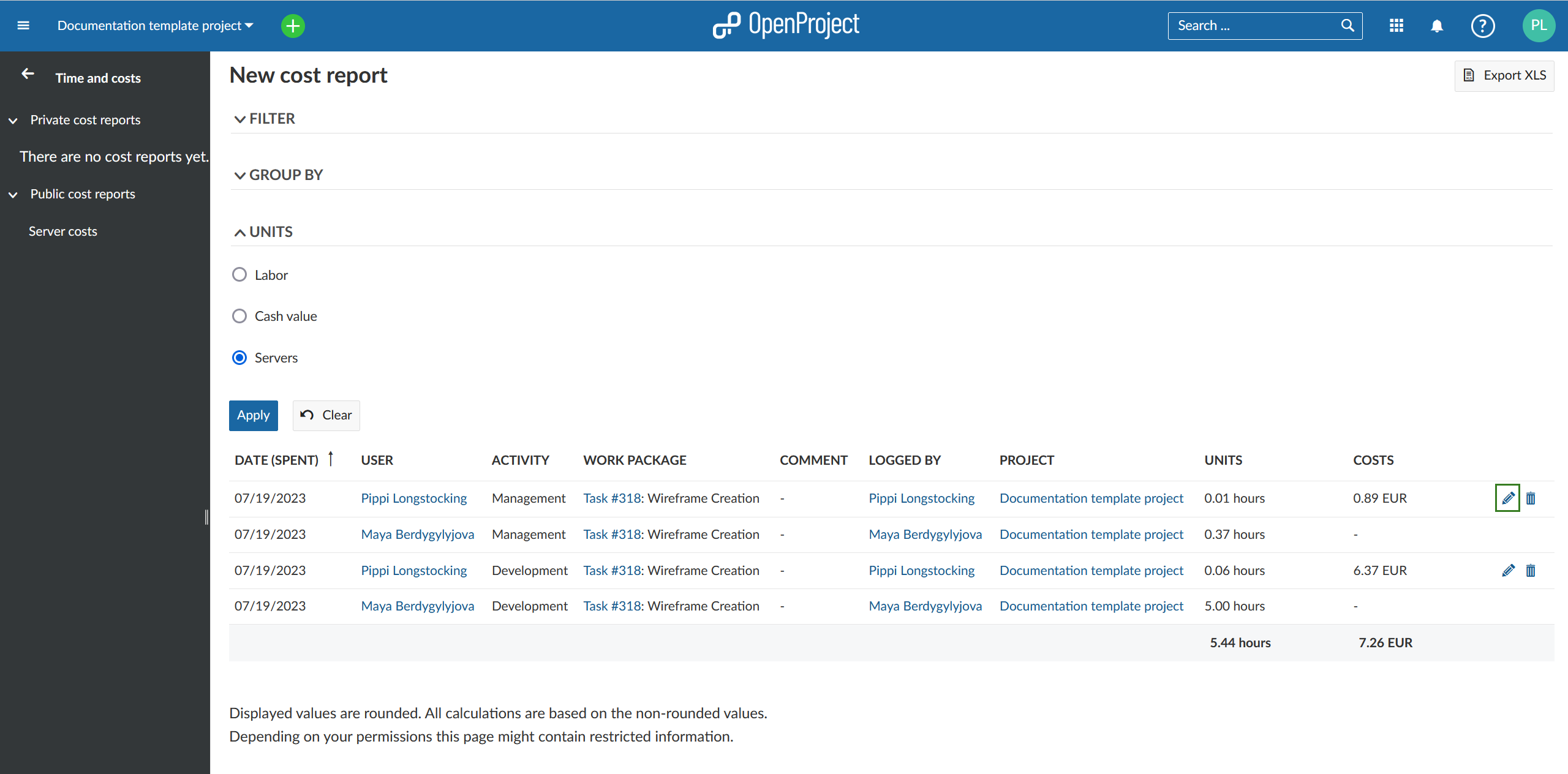This screenshot has height=774, width=1568.
Task: Select the Labor radio button
Action: pos(240,274)
